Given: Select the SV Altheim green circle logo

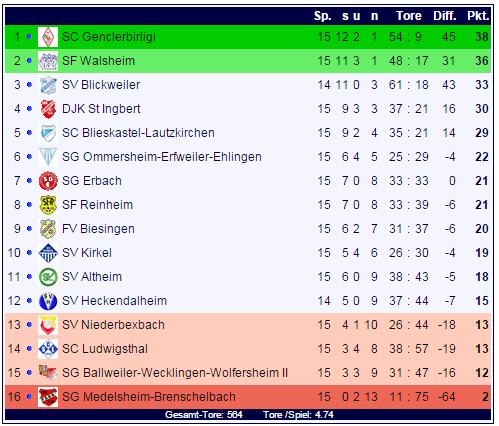Looking at the screenshot, I should pos(48,277).
